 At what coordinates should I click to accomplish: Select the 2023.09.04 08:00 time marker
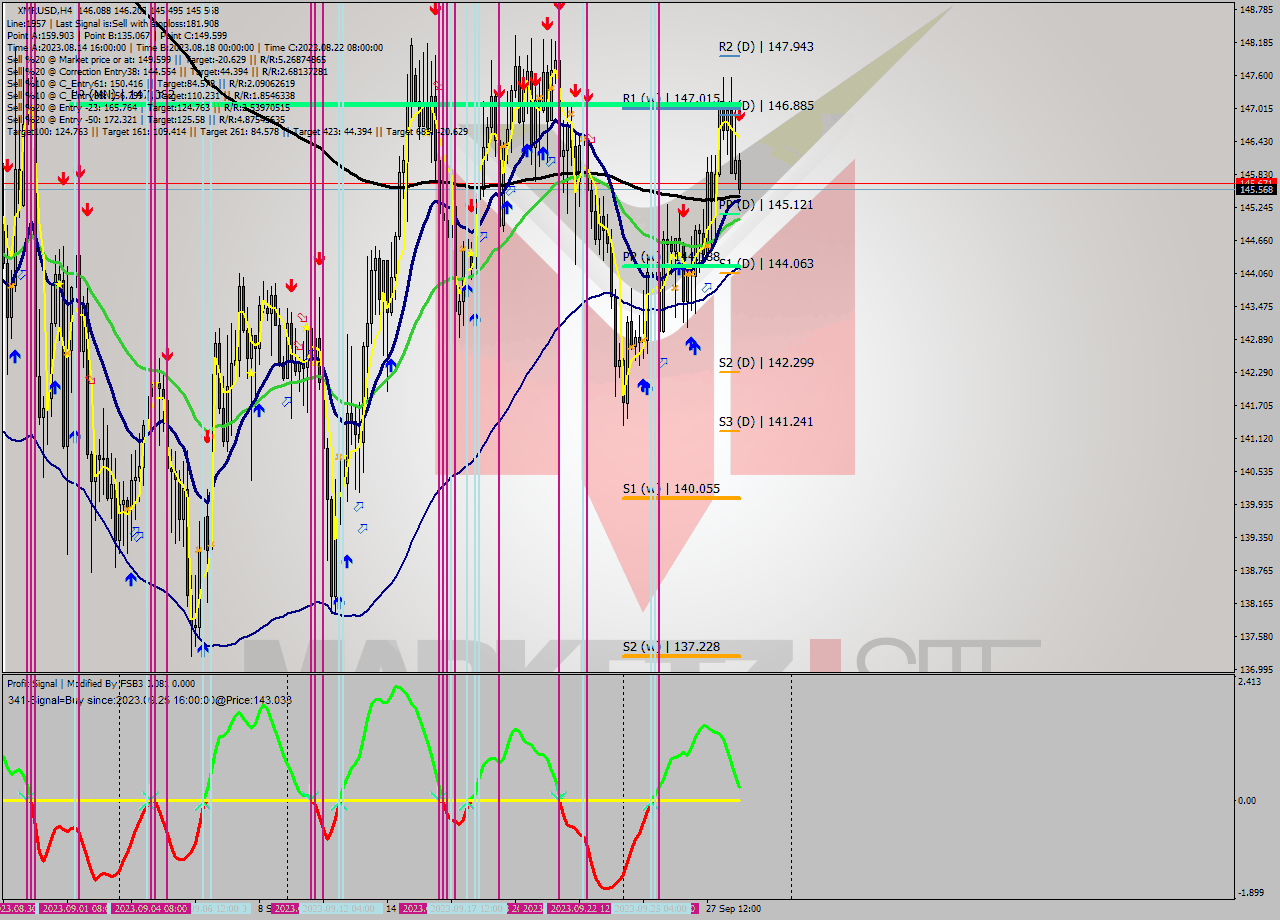click(x=150, y=908)
